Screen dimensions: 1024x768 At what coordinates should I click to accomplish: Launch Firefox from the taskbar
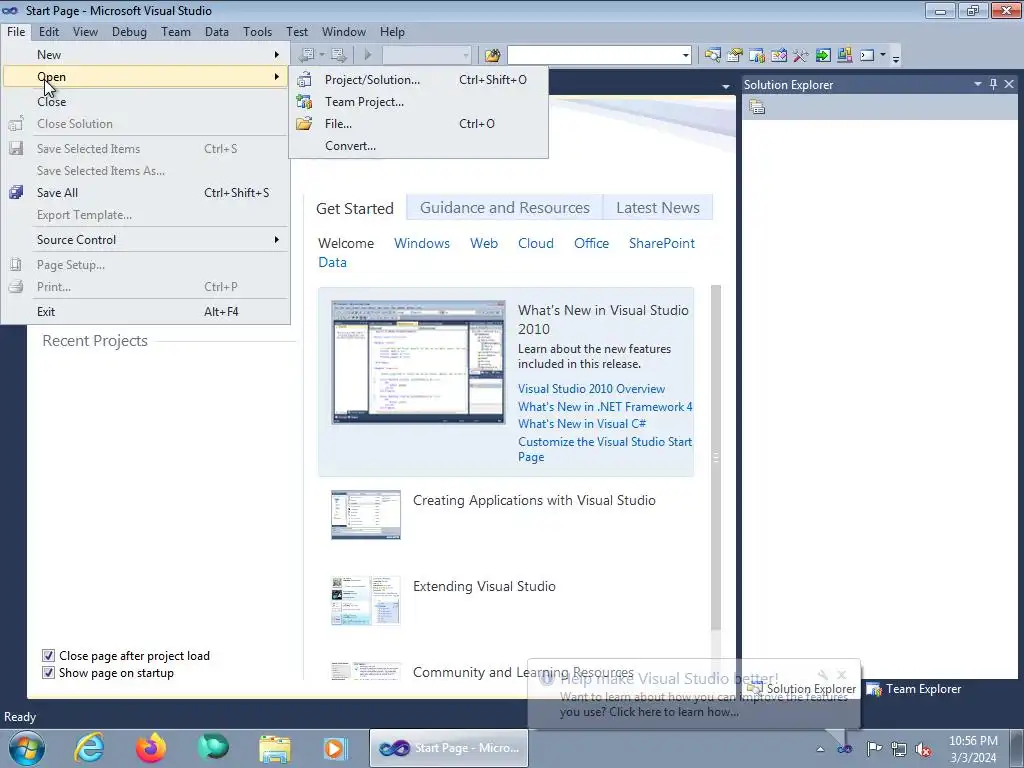click(x=151, y=748)
